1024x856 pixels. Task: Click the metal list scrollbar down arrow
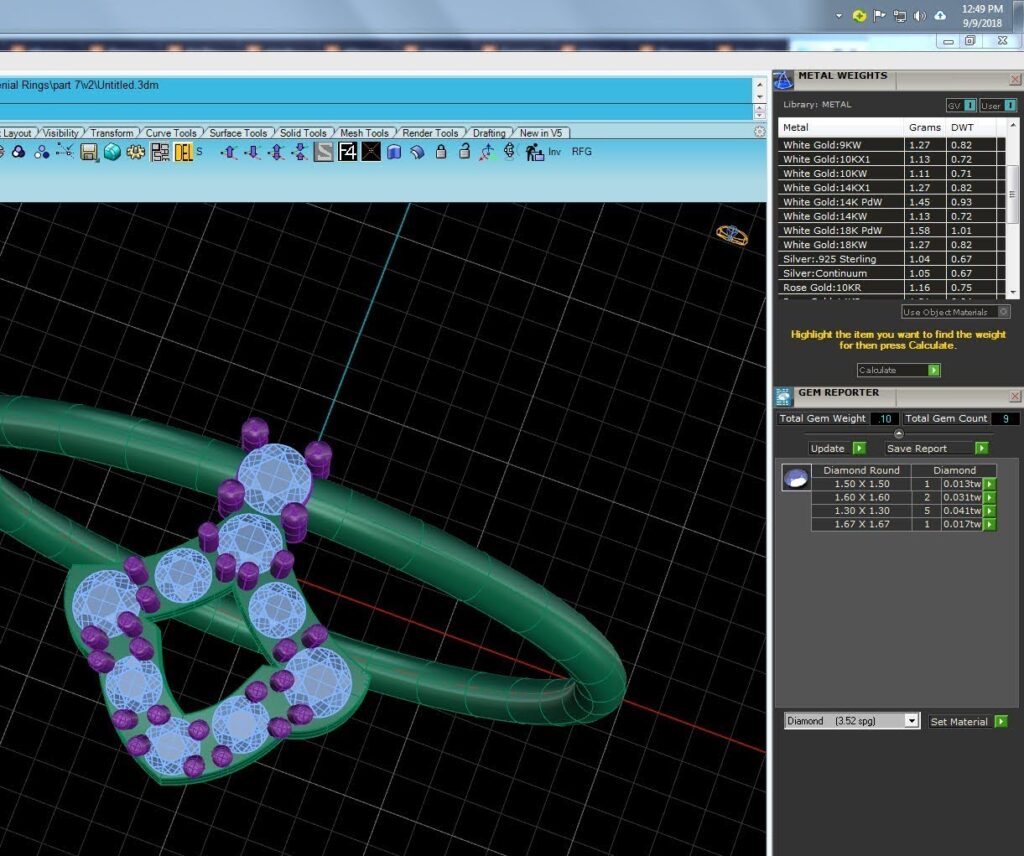click(1012, 293)
